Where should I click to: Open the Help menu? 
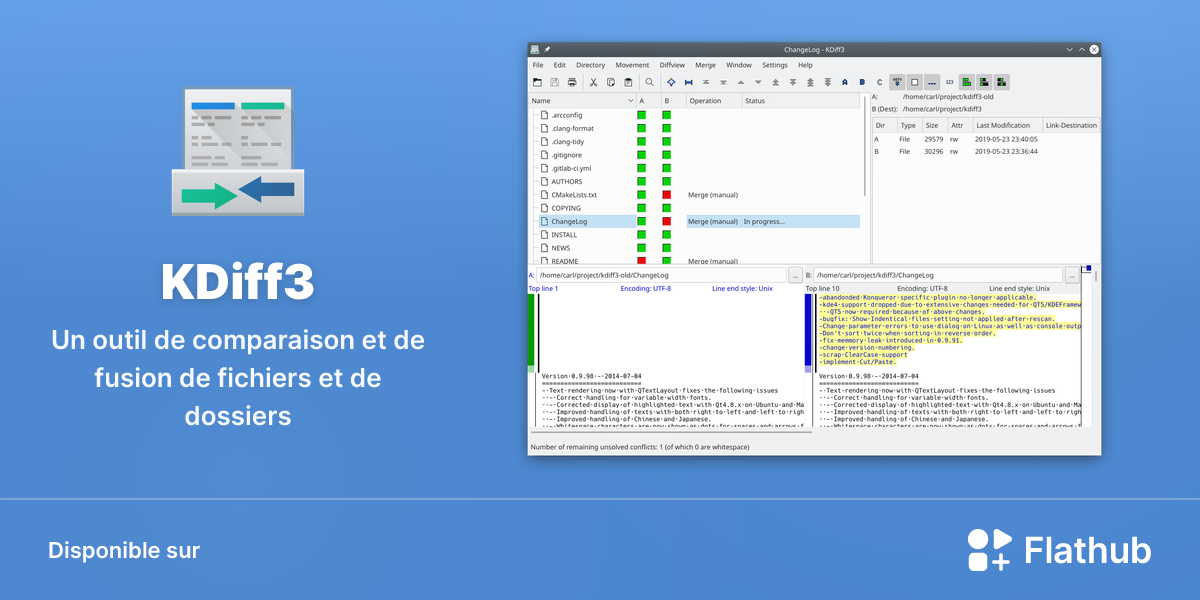pyautogui.click(x=805, y=65)
